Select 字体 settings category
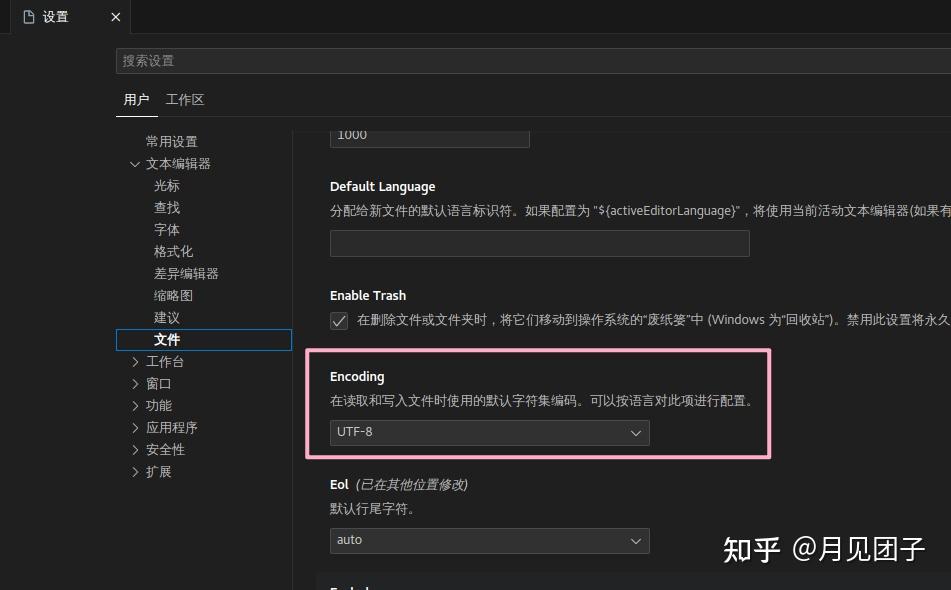 point(166,229)
